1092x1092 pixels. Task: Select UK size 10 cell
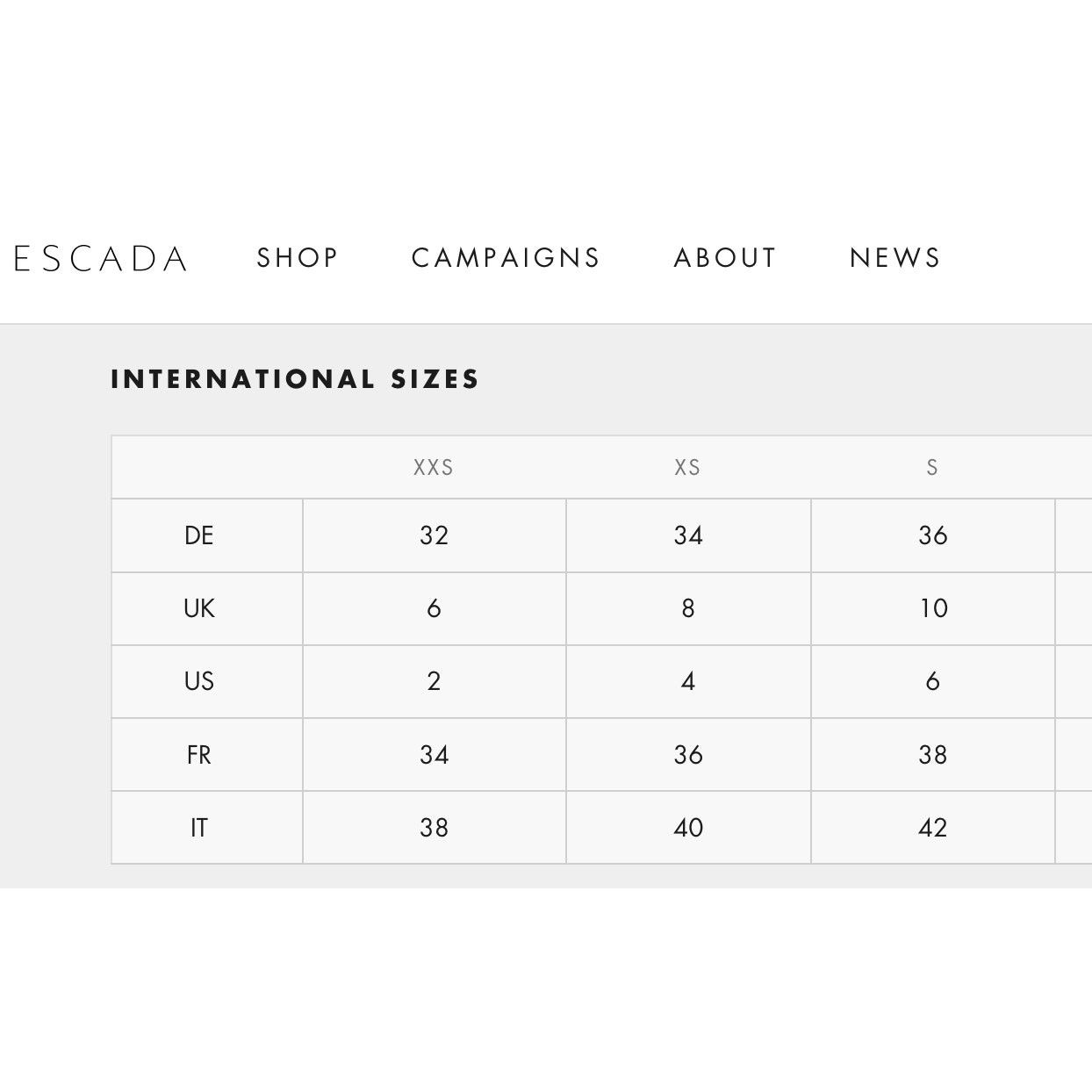[933, 608]
